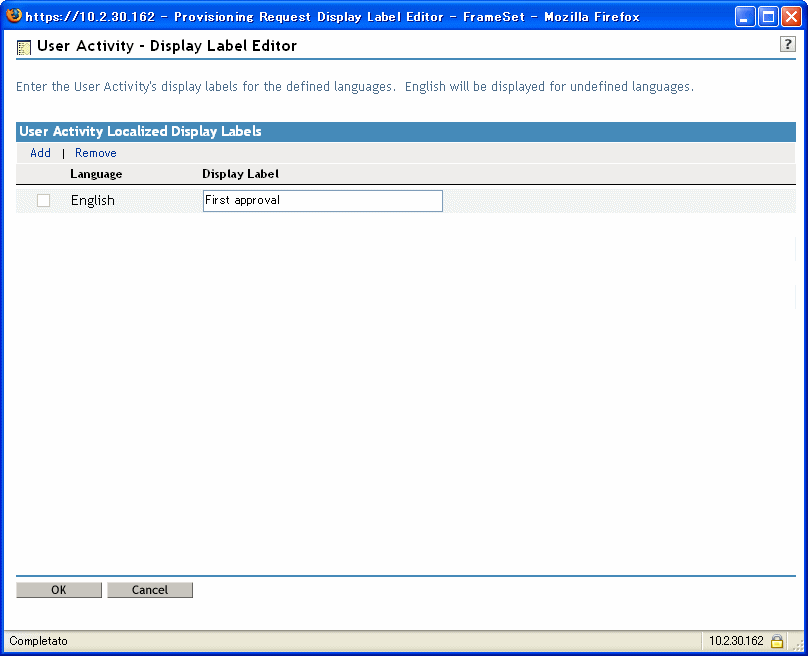
Task: Click the Firefox logo in title bar
Action: click(x=14, y=15)
